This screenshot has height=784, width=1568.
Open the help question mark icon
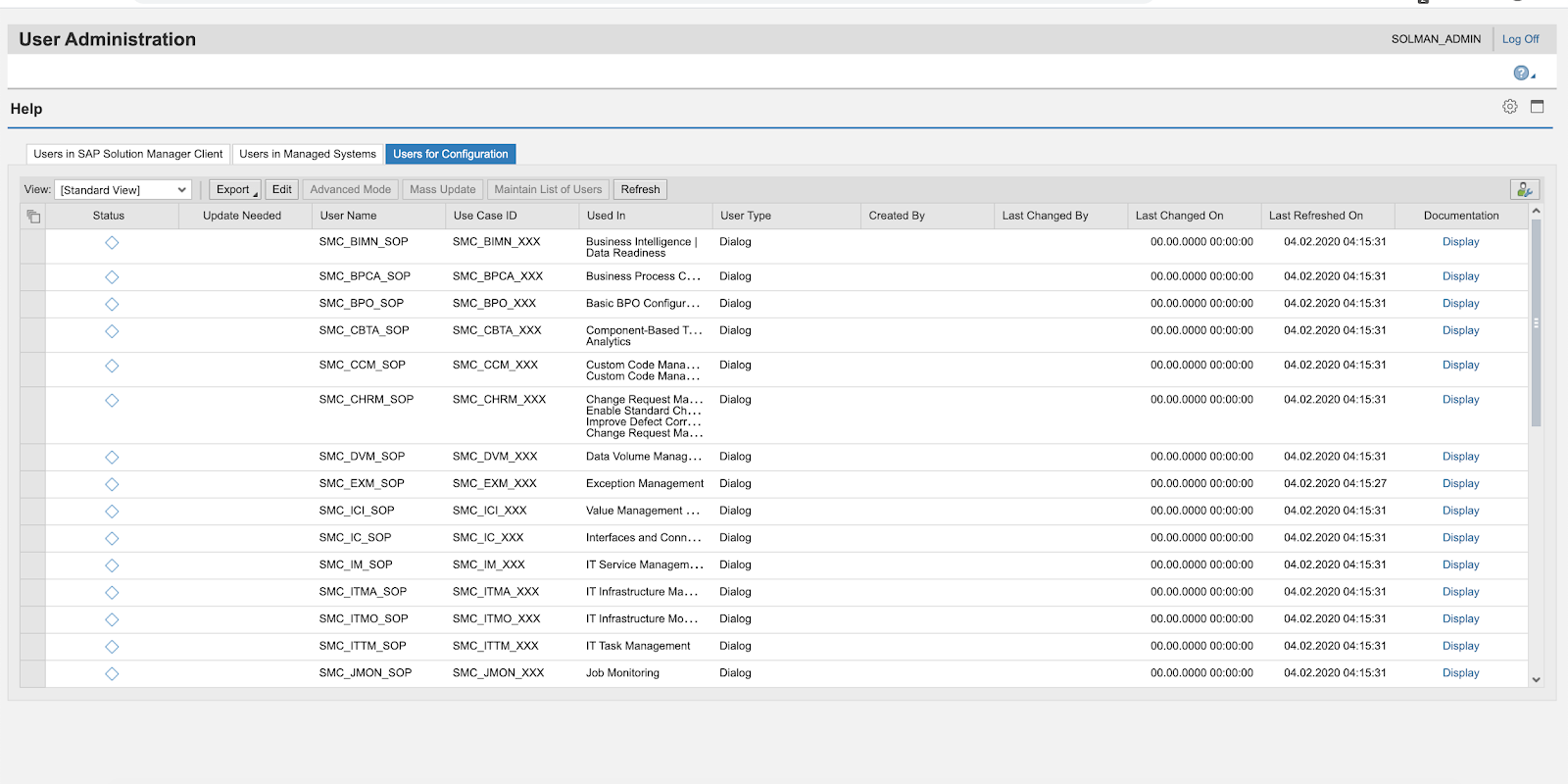pyautogui.click(x=1521, y=73)
